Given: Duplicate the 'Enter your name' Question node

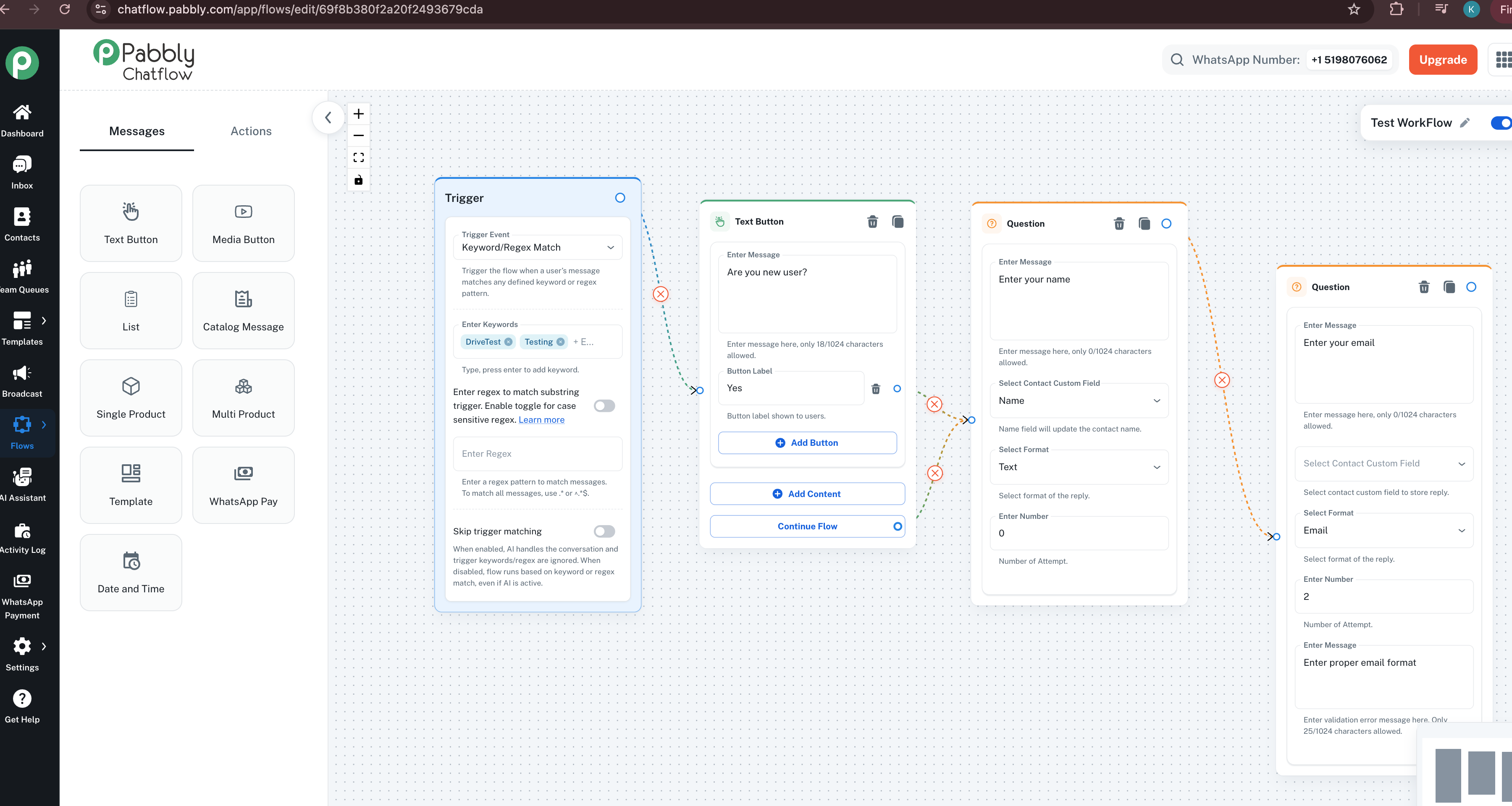Looking at the screenshot, I should [x=1144, y=223].
